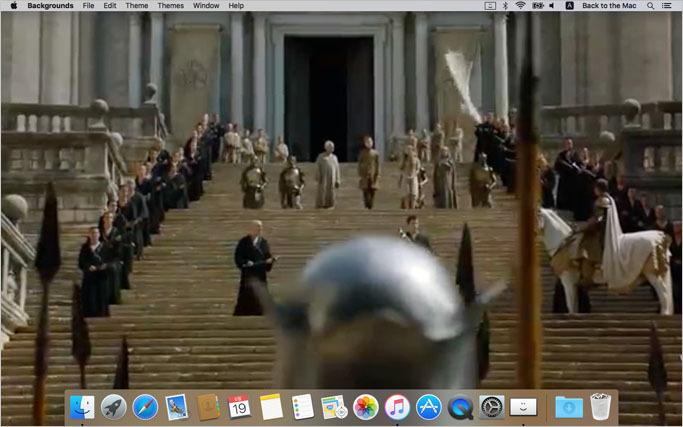Open the volume control in menu bar

click(x=551, y=6)
